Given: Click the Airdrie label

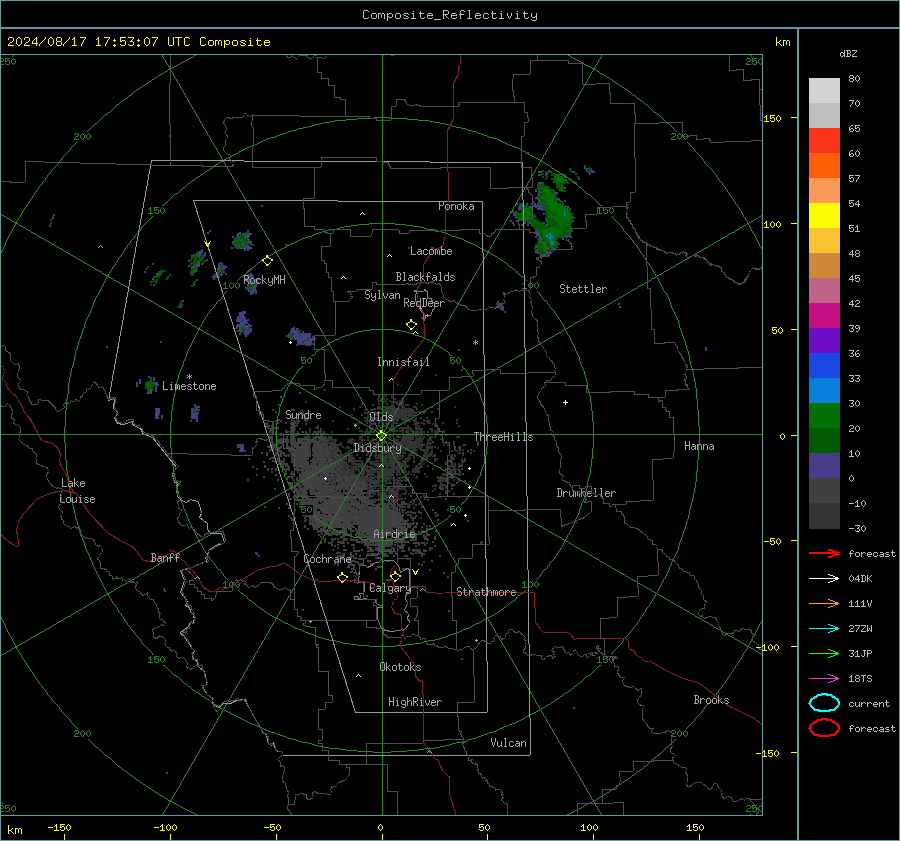Looking at the screenshot, I should coord(394,534).
